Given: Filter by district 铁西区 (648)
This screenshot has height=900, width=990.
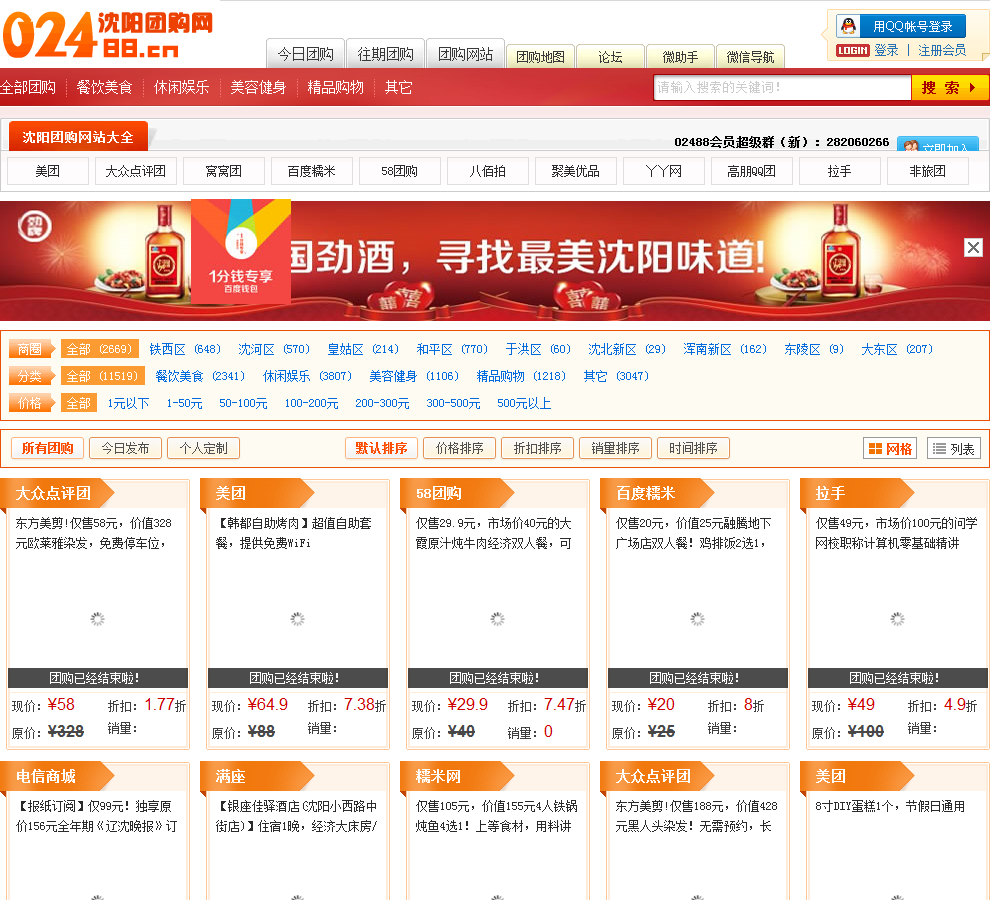Looking at the screenshot, I should (x=185, y=349).
